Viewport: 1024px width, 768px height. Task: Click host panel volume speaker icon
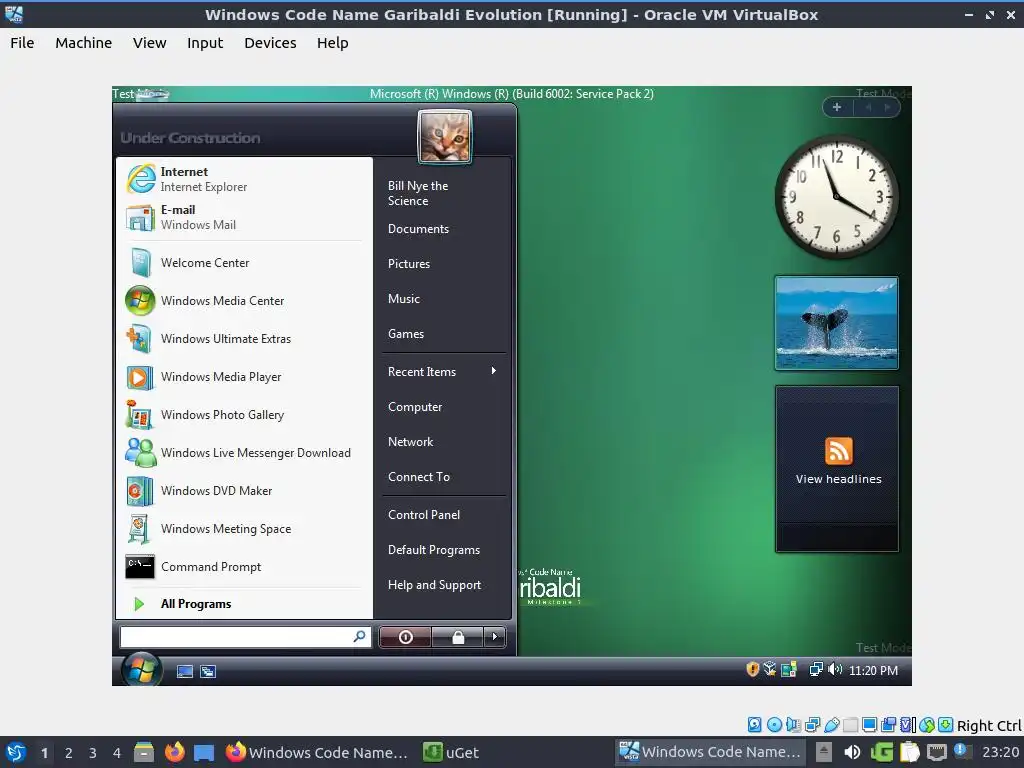point(852,752)
